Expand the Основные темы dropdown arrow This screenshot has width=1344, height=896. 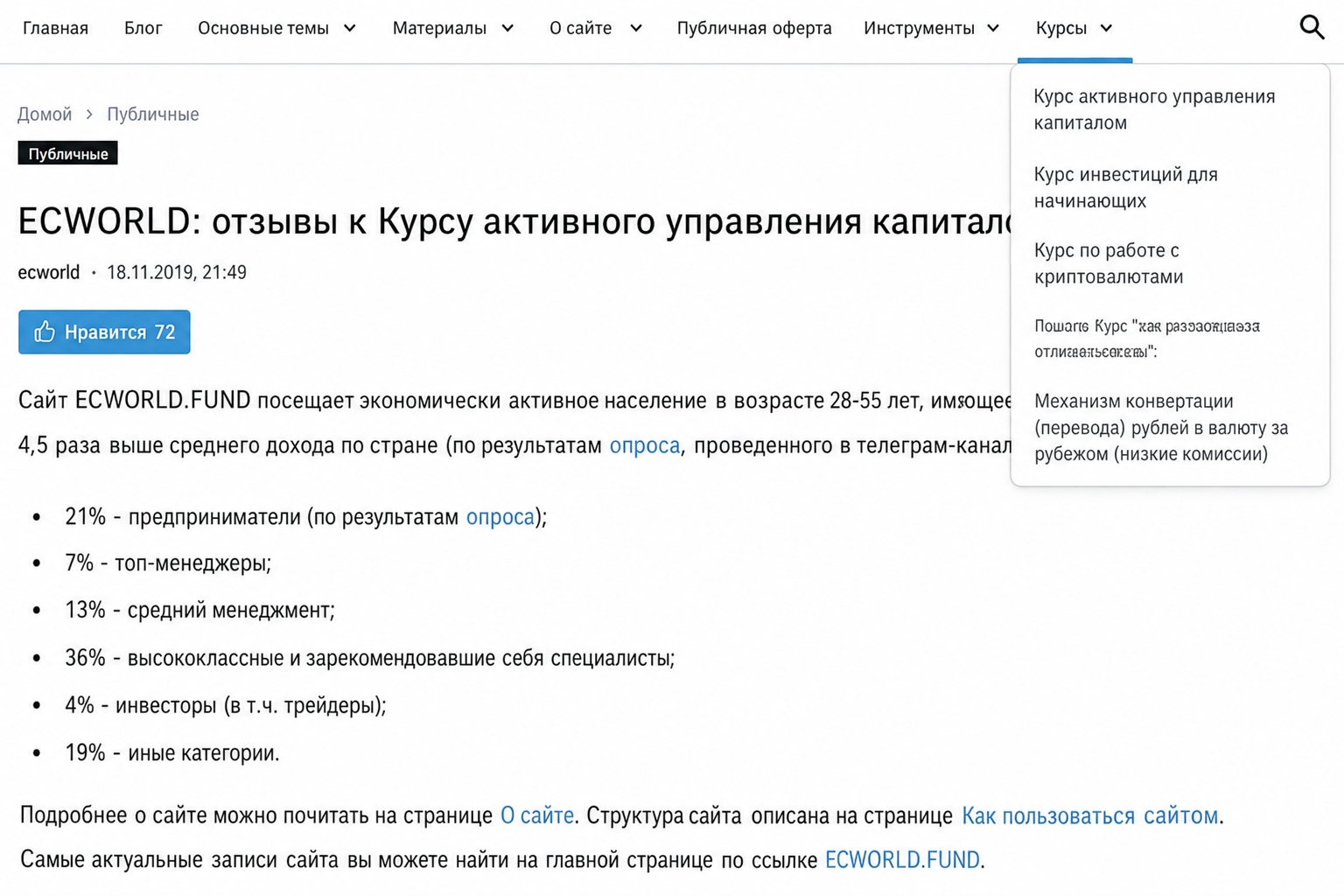pyautogui.click(x=350, y=28)
